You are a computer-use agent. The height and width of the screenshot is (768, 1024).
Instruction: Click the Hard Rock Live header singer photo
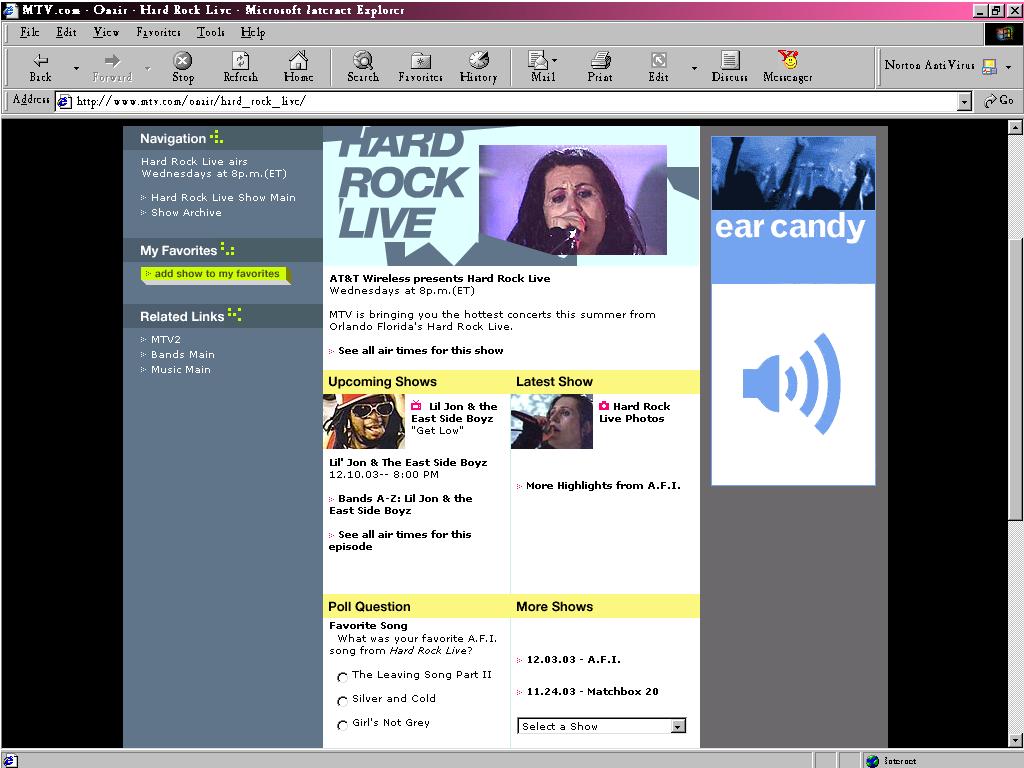pyautogui.click(x=573, y=200)
